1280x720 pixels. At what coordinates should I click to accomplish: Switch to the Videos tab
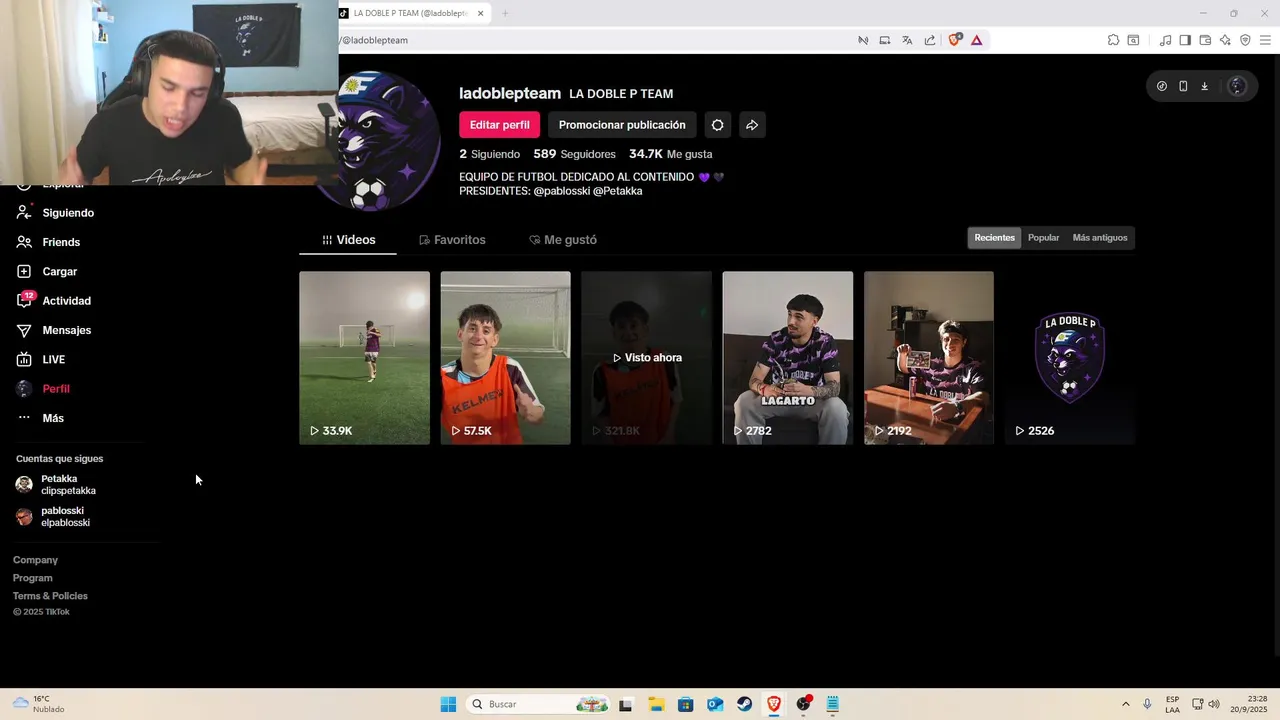coord(348,240)
